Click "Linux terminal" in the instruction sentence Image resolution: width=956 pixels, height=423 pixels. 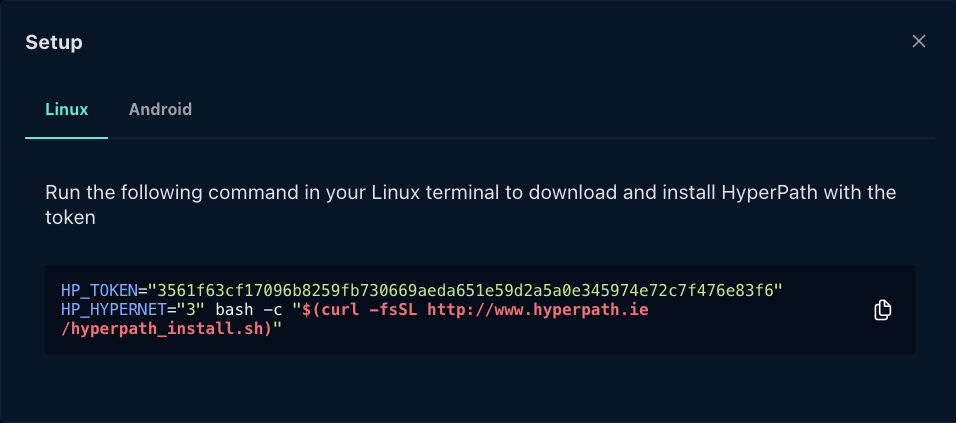click(415, 193)
